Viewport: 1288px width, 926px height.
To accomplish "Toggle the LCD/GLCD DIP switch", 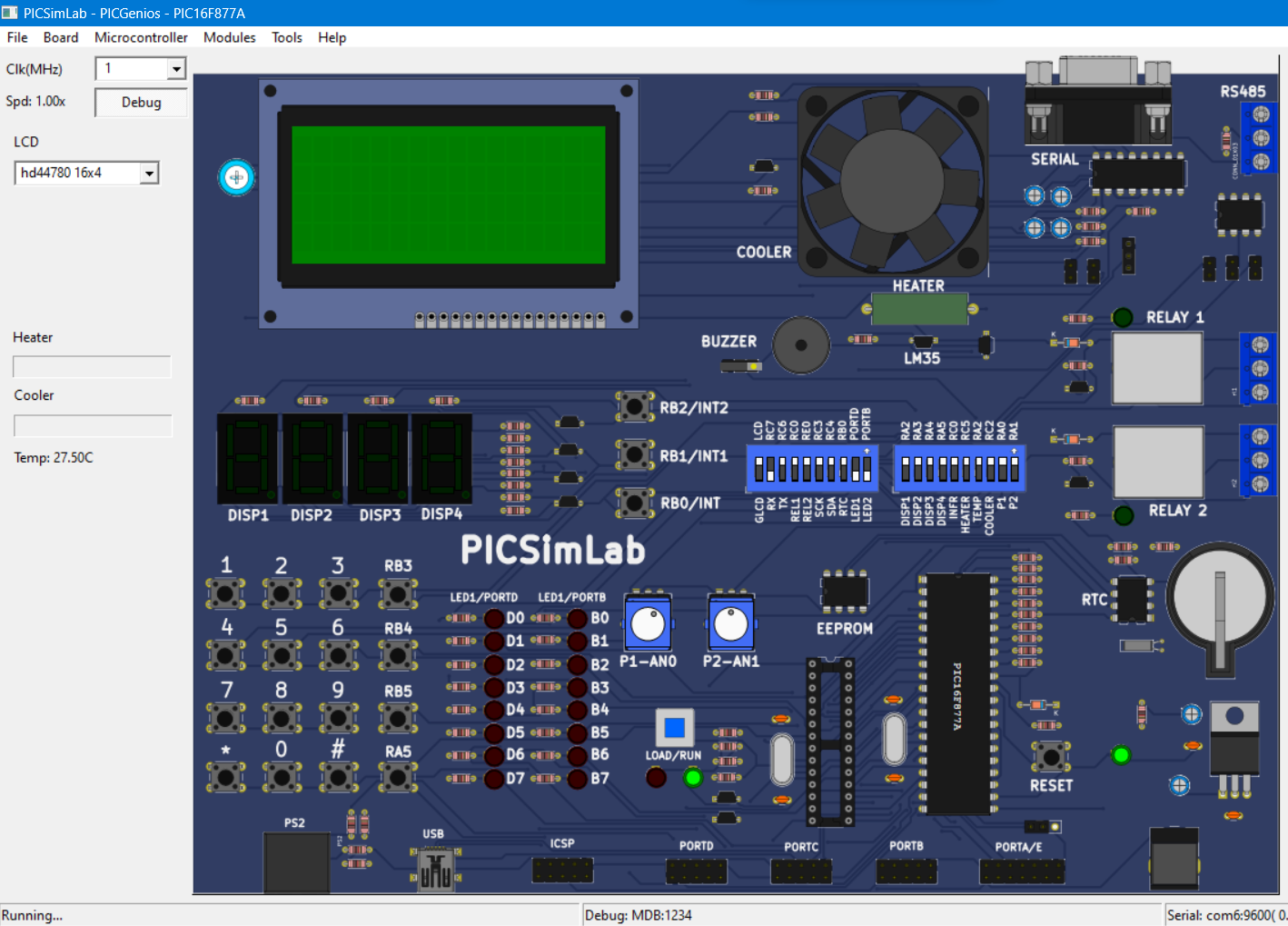I will click(758, 469).
